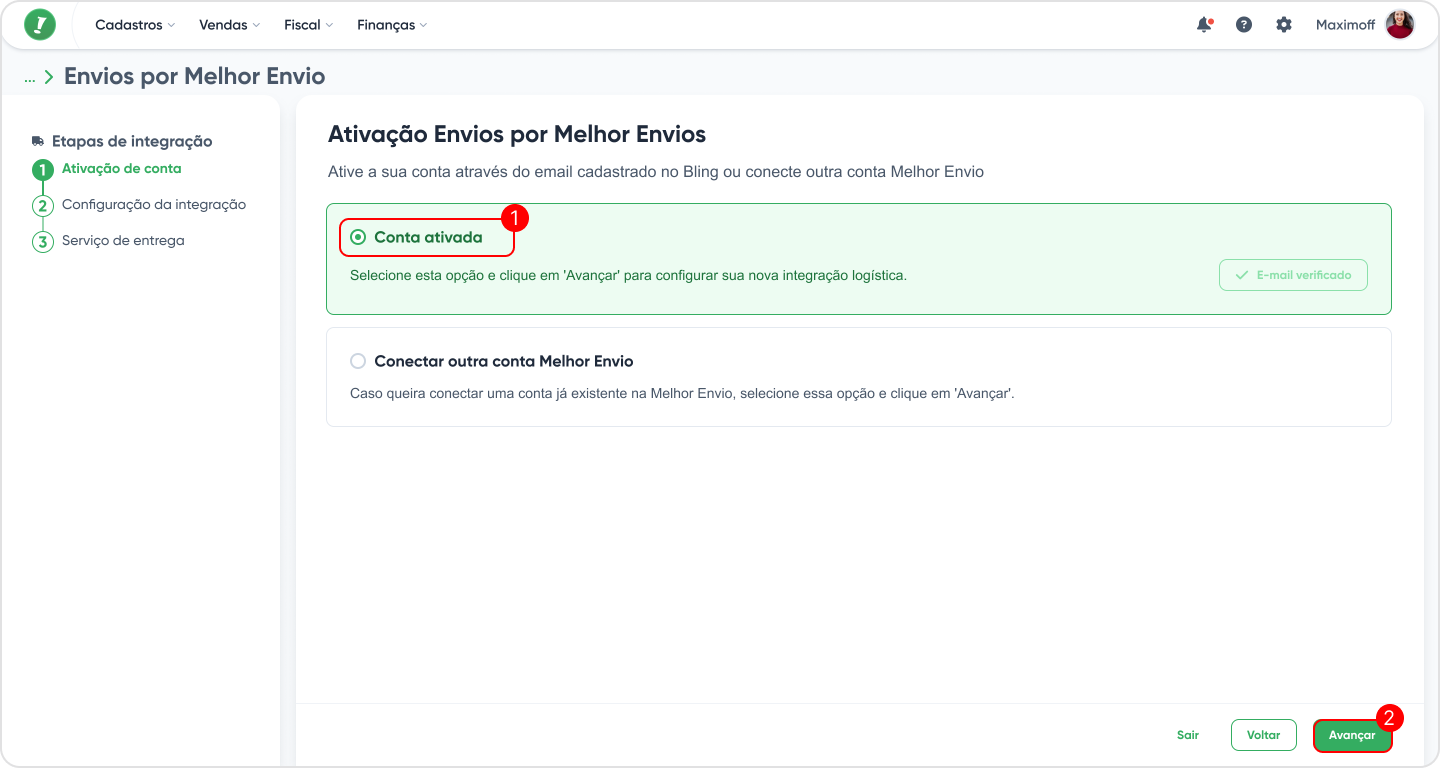Select Conectar outra conta Melhor Envio radio
Viewport: 1440px width, 768px height.
[x=358, y=361]
